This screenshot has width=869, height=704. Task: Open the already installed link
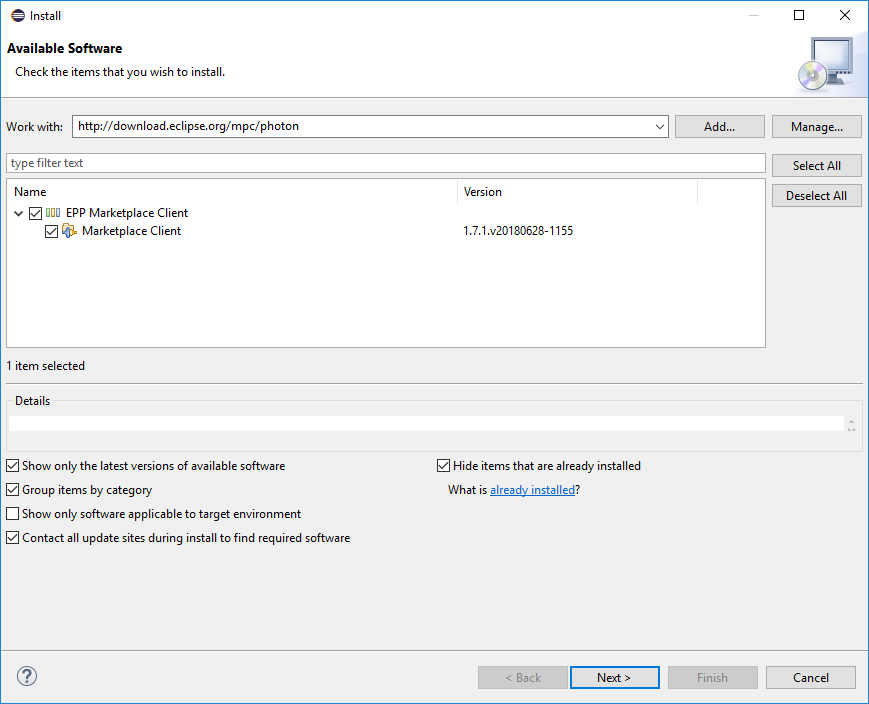click(x=531, y=489)
